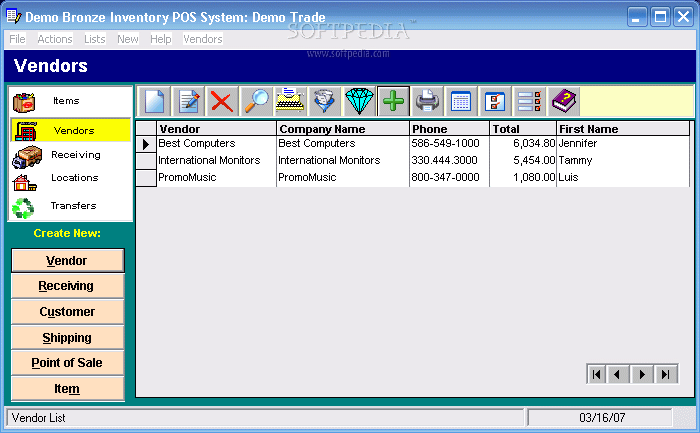Click total value 5,454.00
This screenshot has width=700, height=433.
534,160
